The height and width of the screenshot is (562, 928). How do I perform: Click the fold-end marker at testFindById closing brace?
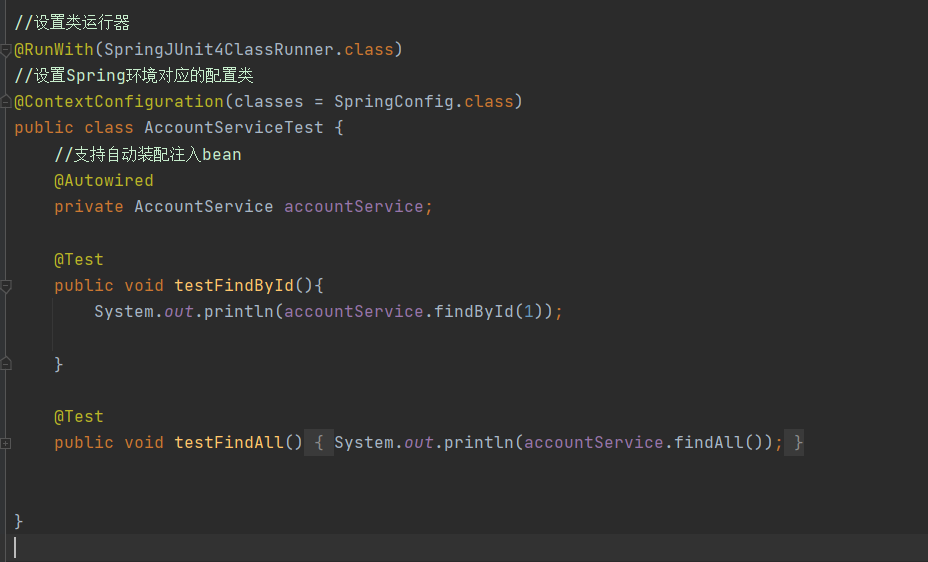click(5, 364)
